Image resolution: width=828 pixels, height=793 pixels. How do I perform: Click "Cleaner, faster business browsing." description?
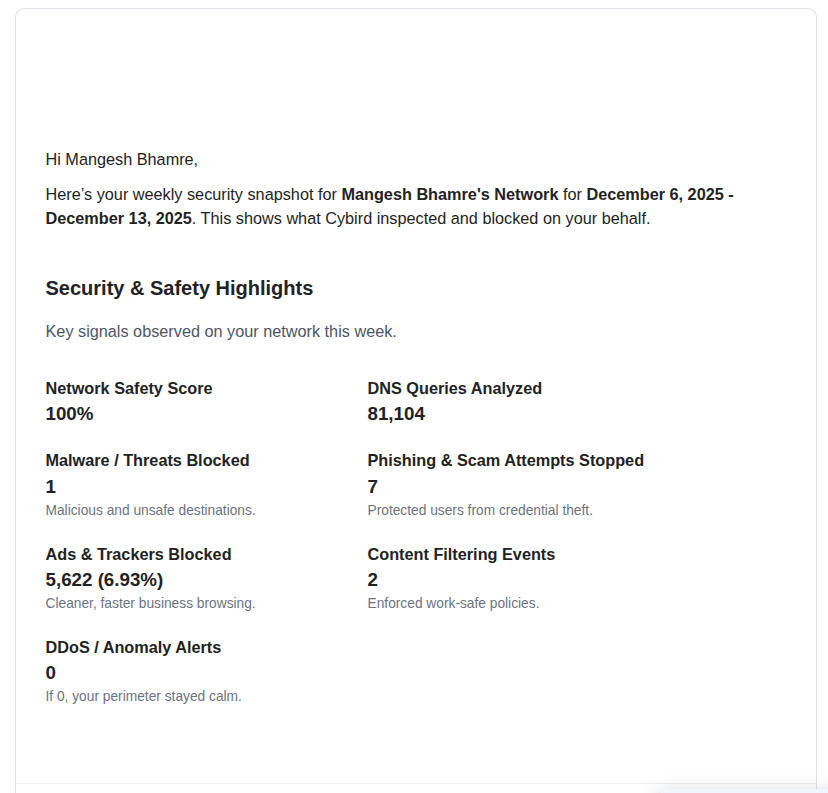150,603
